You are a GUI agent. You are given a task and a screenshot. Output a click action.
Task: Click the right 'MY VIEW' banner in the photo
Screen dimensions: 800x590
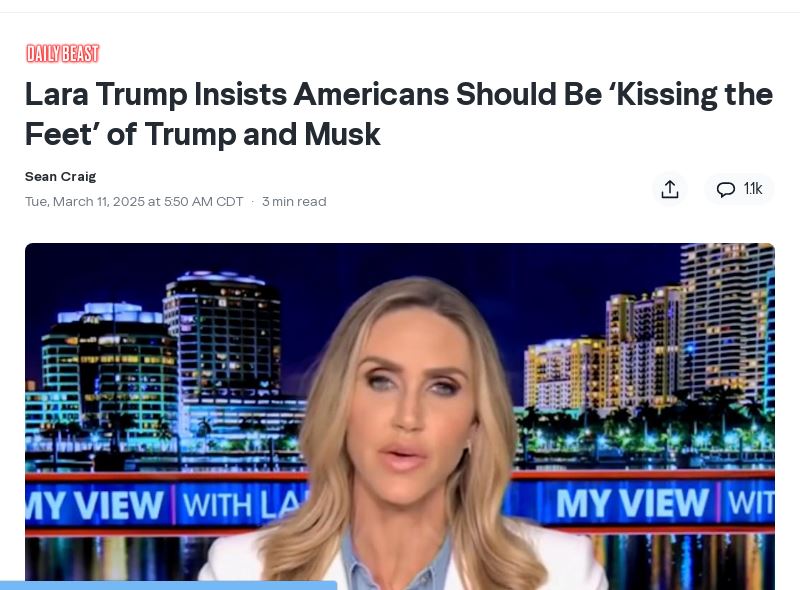(x=632, y=503)
